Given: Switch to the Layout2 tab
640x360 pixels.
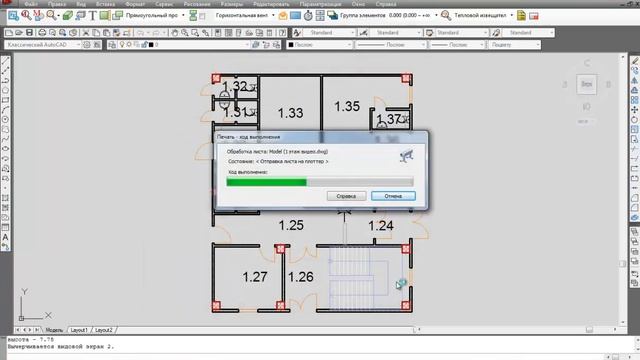Looking at the screenshot, I should point(103,330).
